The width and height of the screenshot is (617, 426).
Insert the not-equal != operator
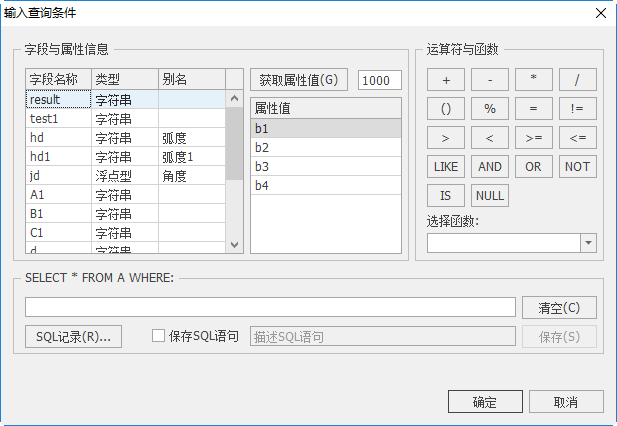click(x=577, y=109)
